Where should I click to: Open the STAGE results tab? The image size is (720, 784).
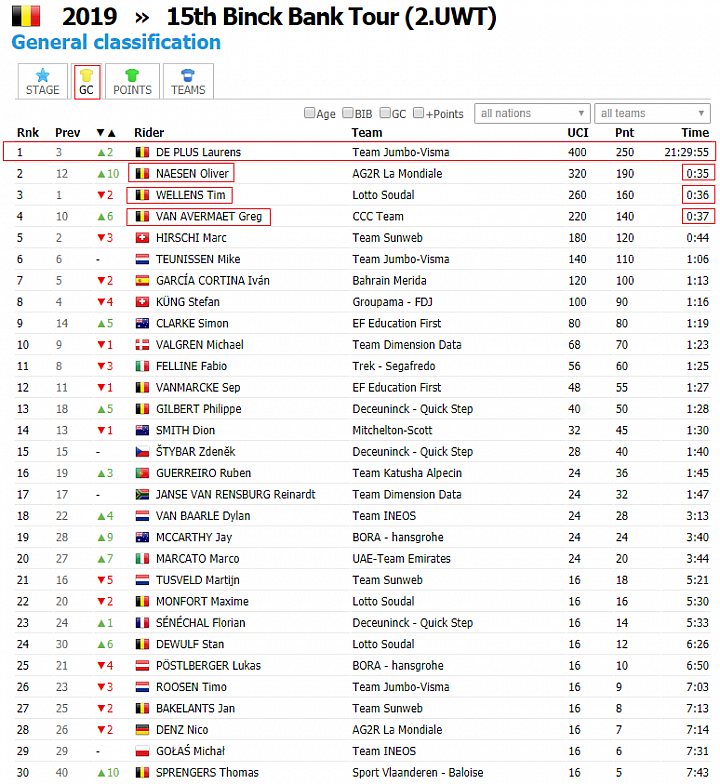point(42,82)
